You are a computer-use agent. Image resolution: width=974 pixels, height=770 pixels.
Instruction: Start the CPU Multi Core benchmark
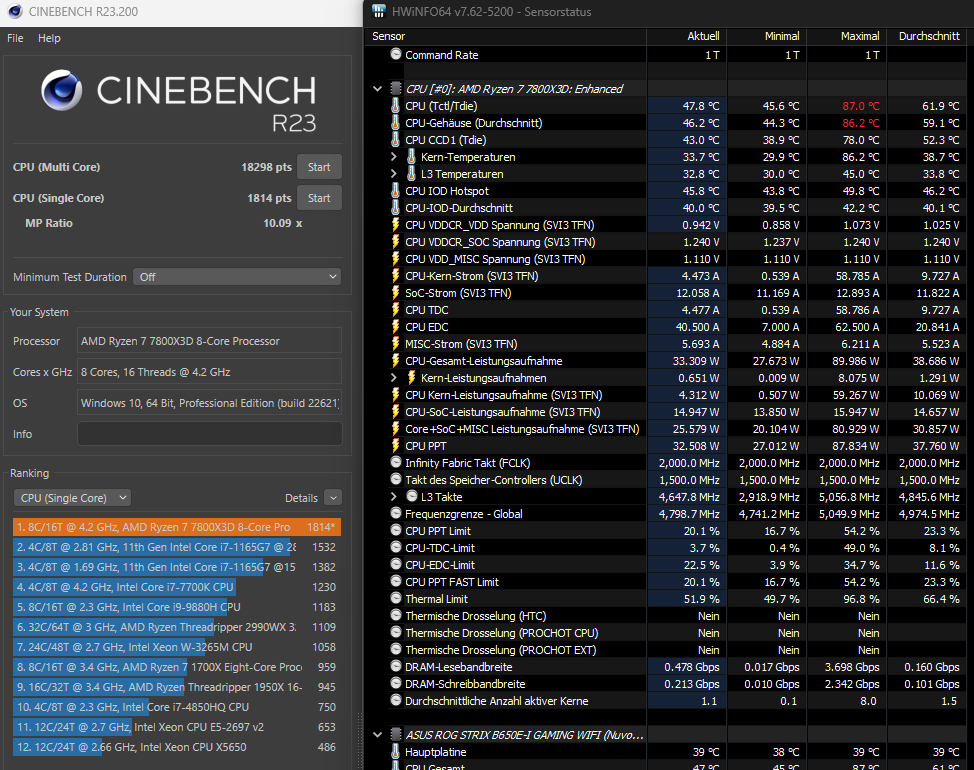point(319,166)
